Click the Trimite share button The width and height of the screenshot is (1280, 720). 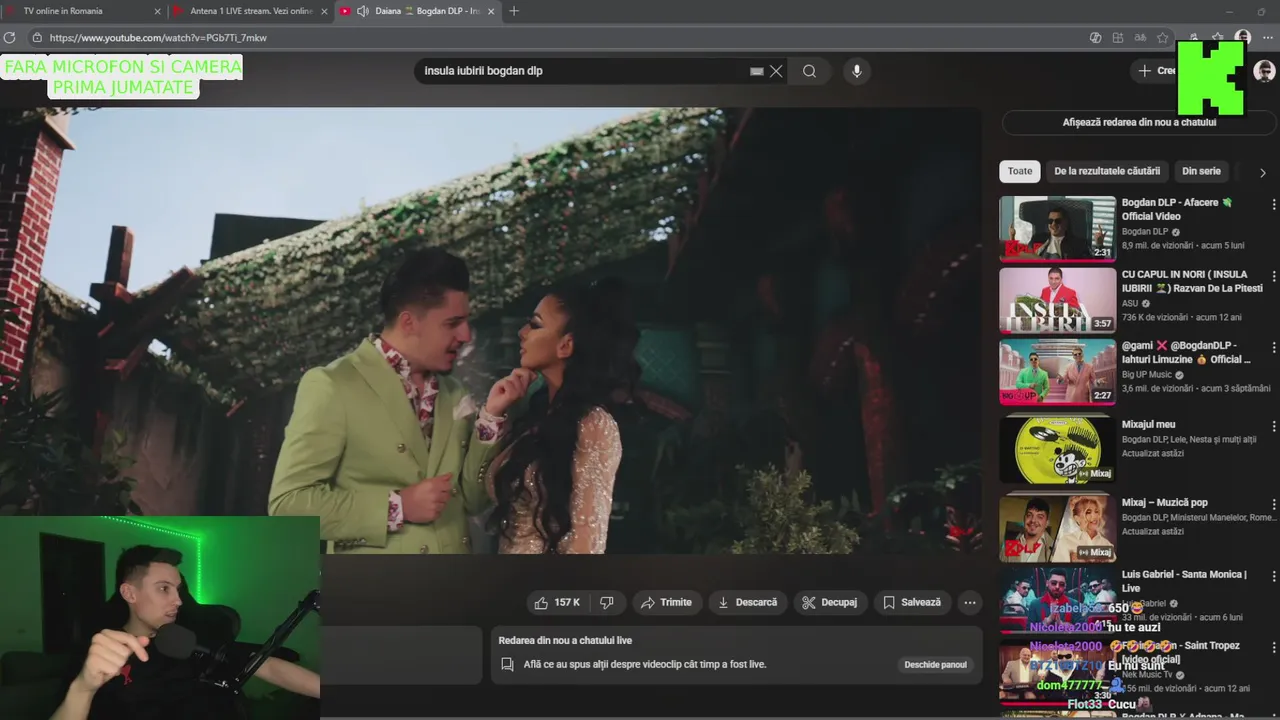point(666,602)
